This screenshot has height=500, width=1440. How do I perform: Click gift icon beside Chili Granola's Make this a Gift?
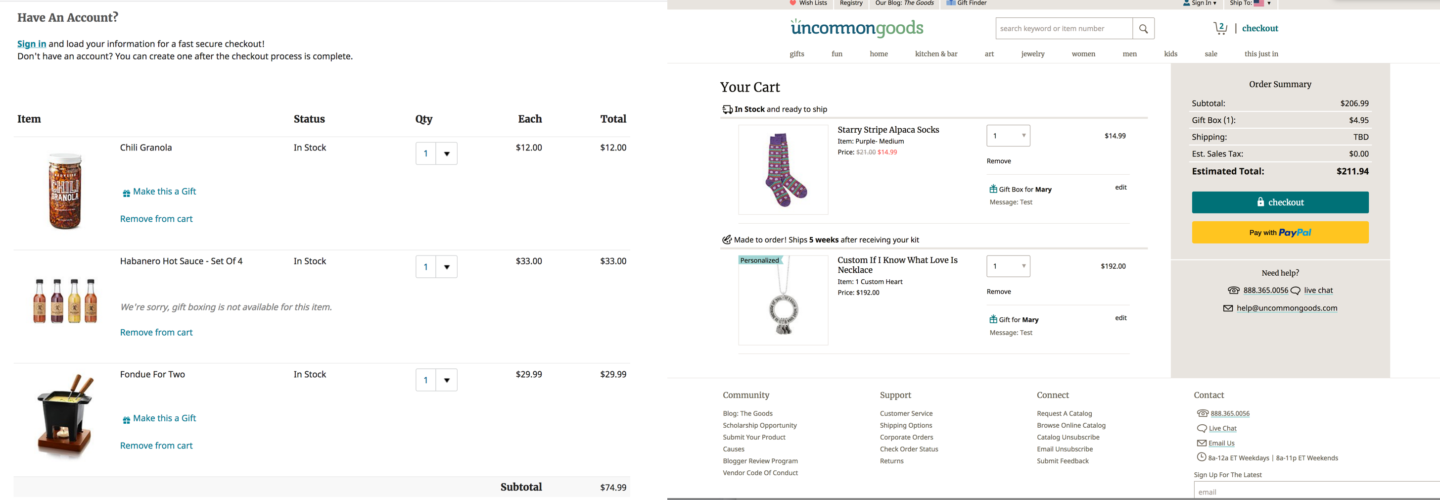126,192
